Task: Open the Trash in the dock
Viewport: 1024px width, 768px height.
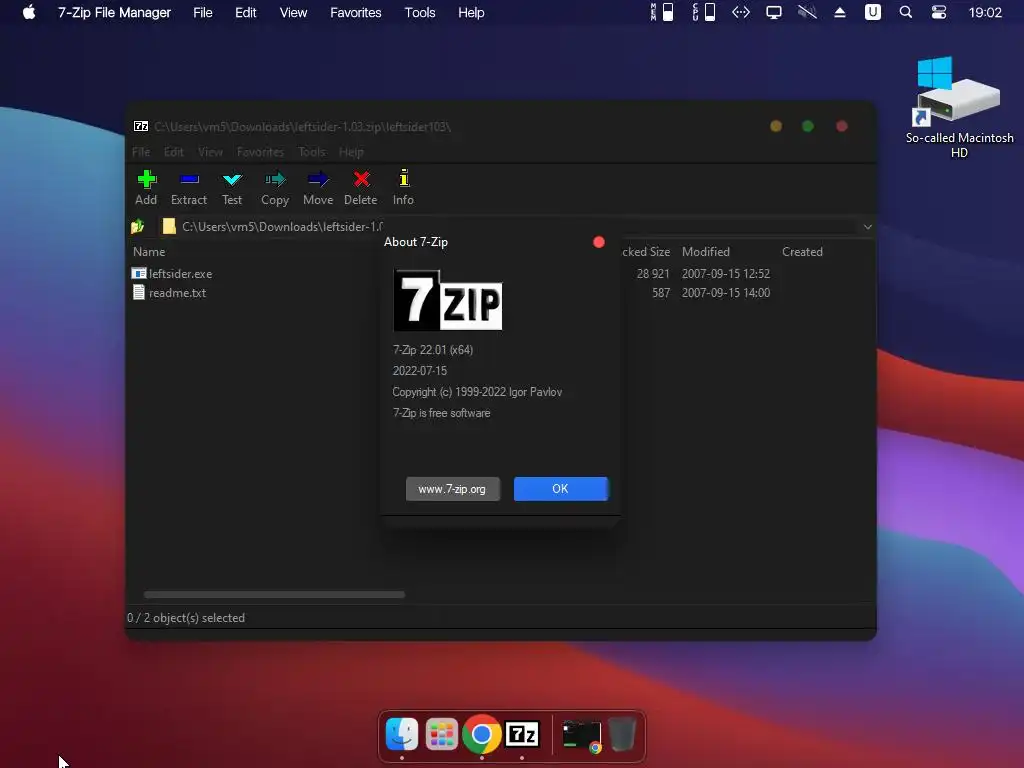Action: coord(622,734)
